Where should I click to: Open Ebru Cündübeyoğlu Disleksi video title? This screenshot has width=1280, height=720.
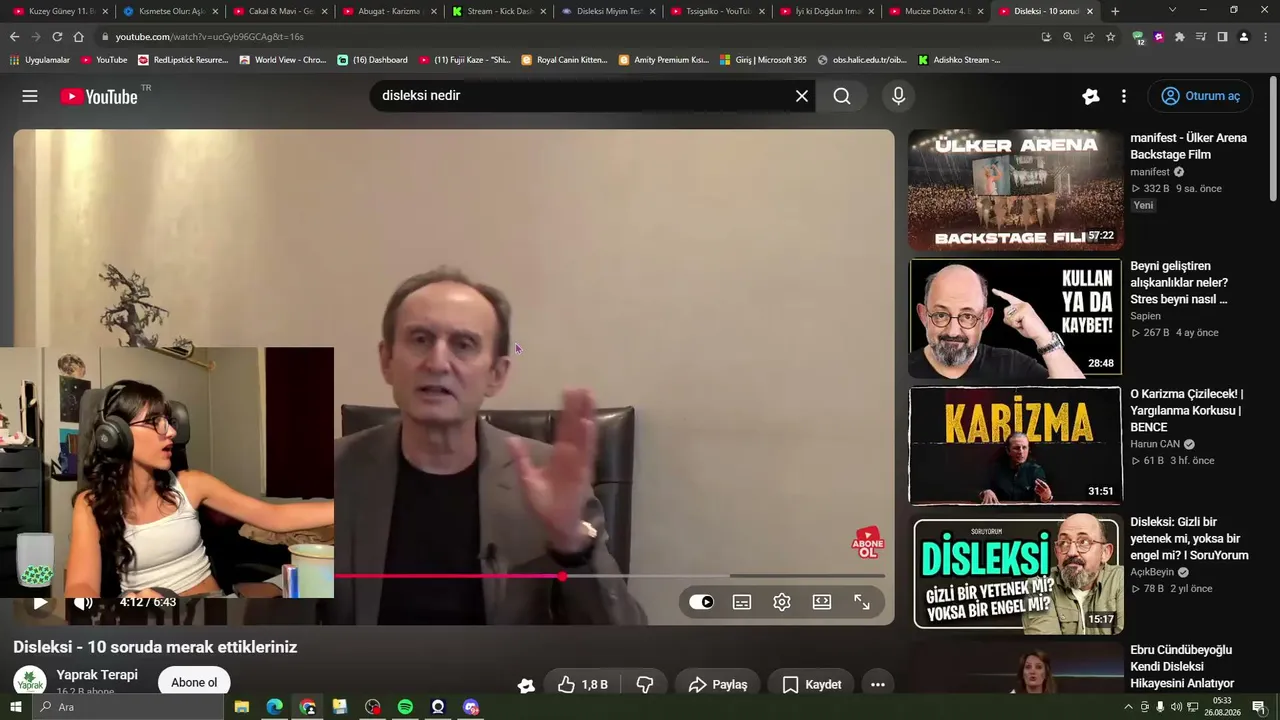point(1182,667)
